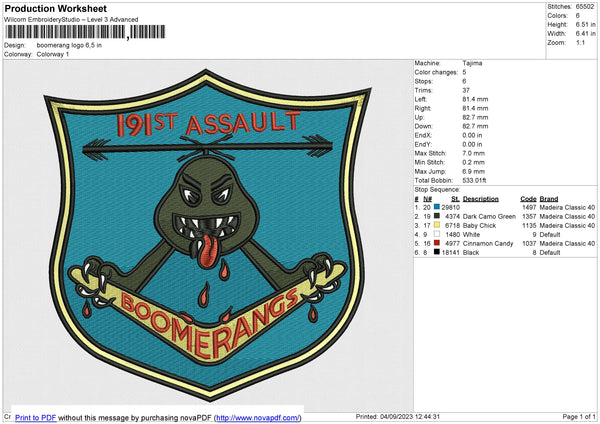Click the Stitches value 65502
600x424 pixels.
(585, 7)
